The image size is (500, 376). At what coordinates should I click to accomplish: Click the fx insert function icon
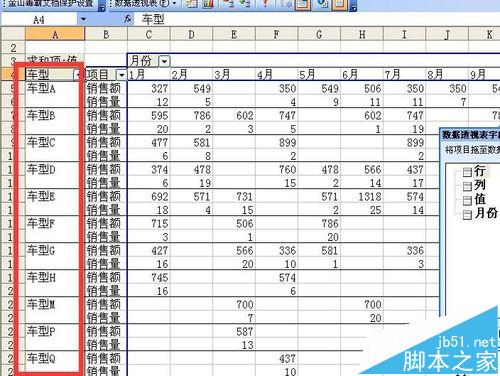point(128,19)
